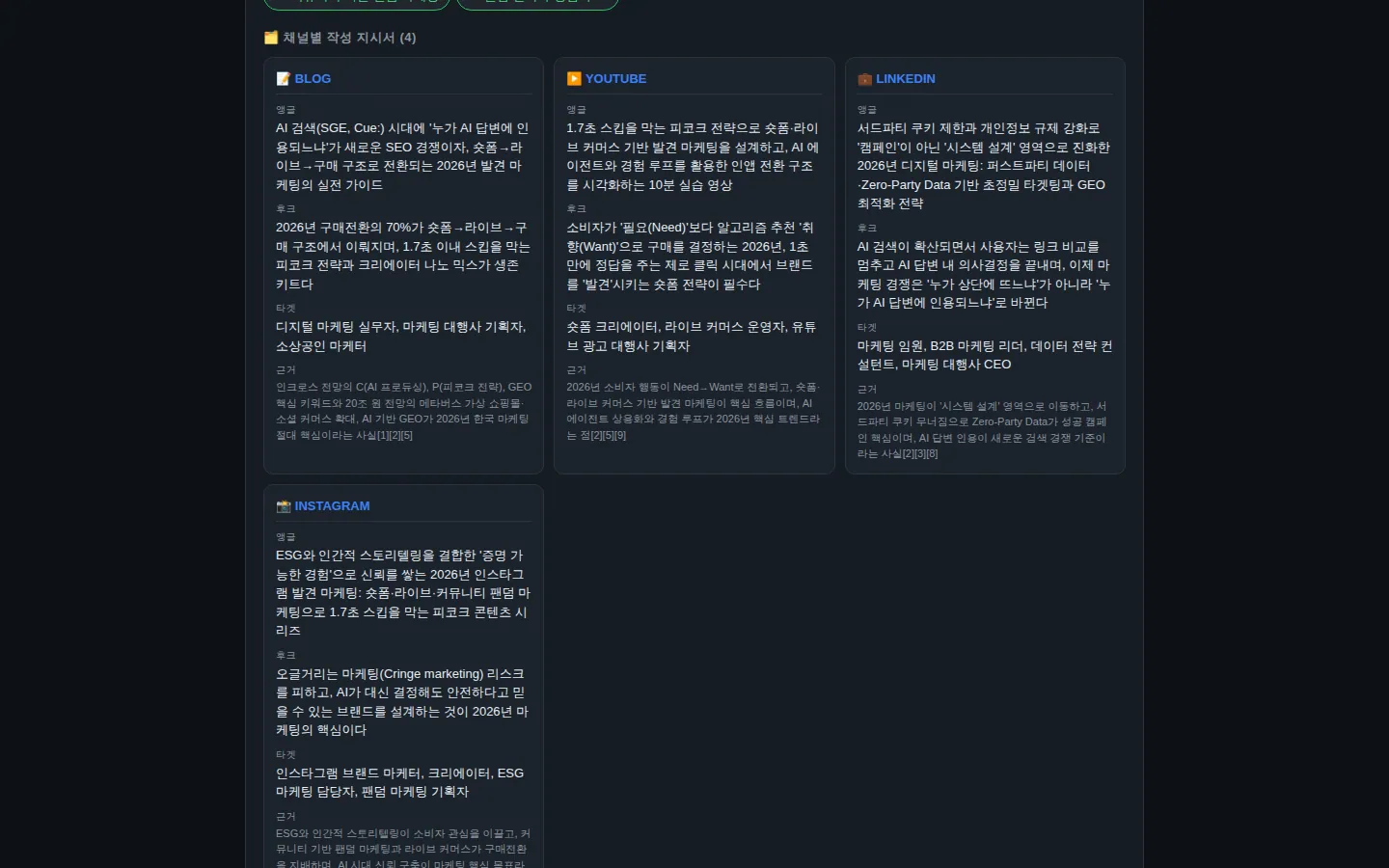The height and width of the screenshot is (868, 1389).
Task: Click the '앵글' label in the LINKEDIN card
Action: [x=867, y=110]
